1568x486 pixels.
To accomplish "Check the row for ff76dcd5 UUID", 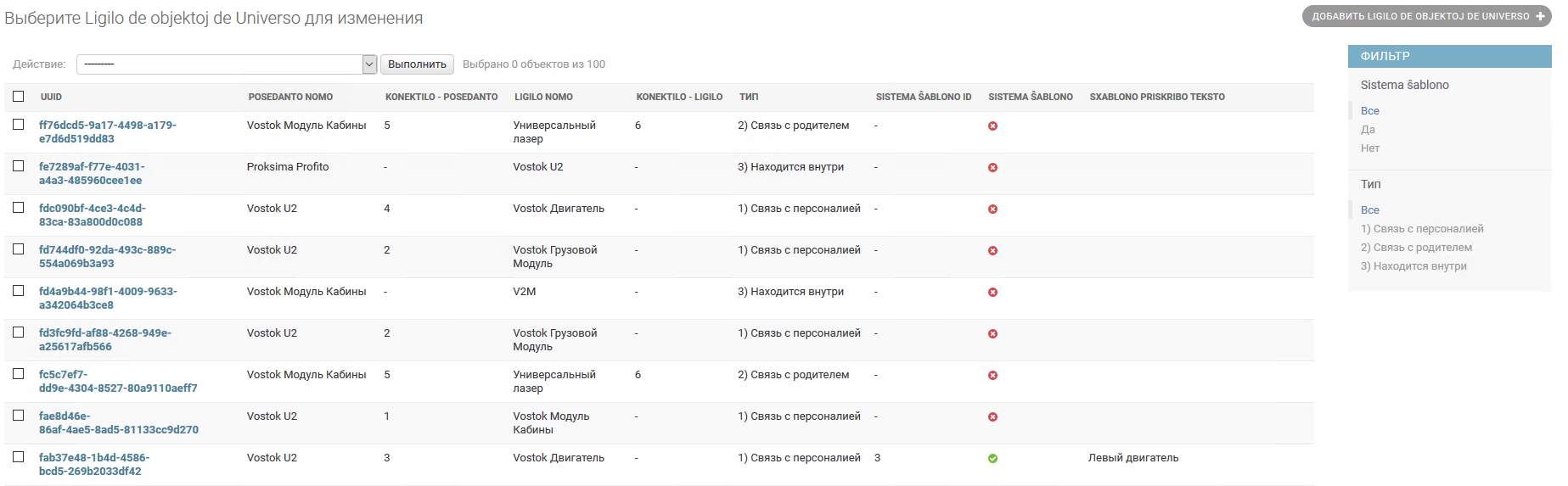I will pos(19,124).
